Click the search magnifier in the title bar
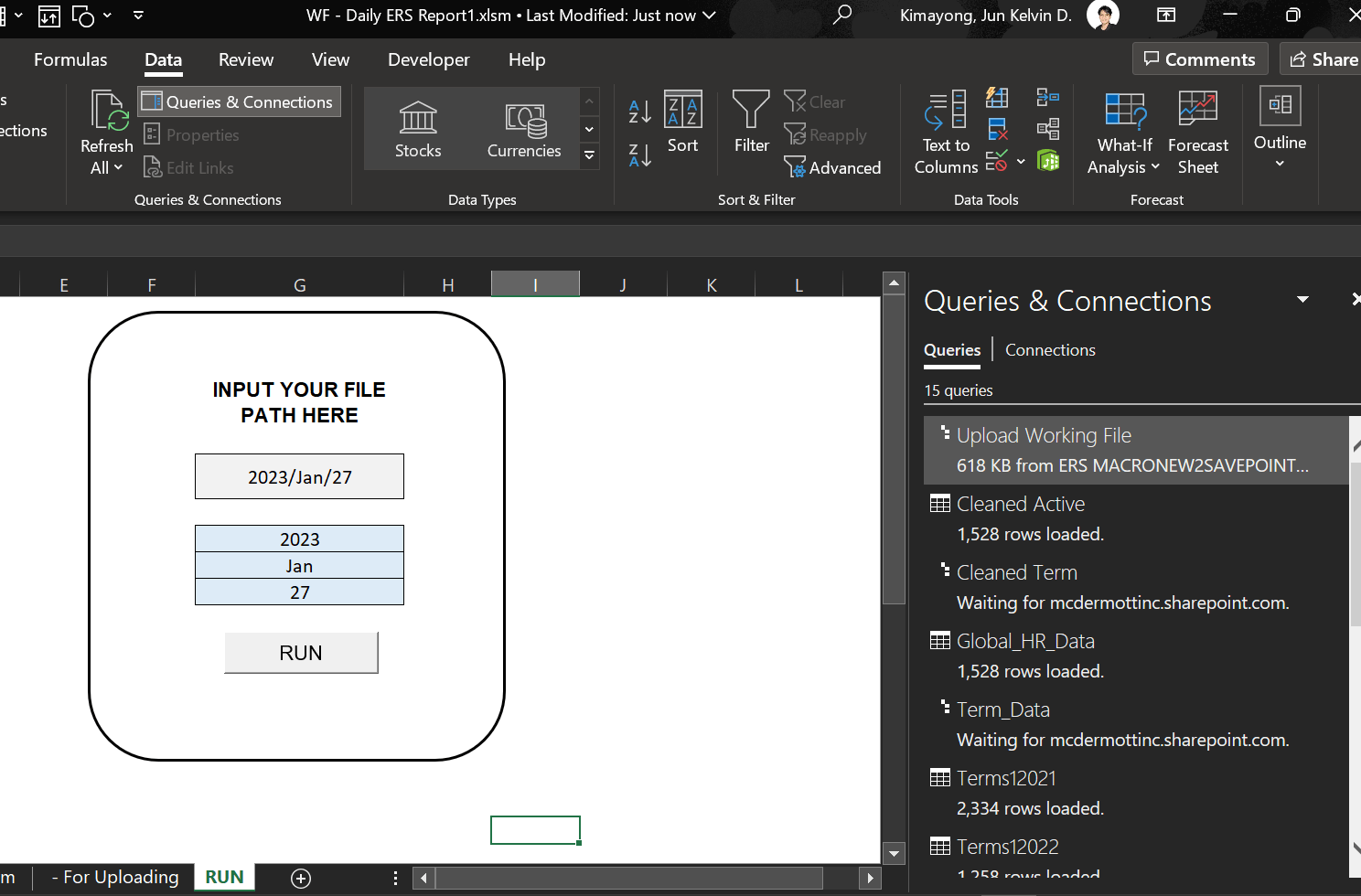 coord(842,15)
